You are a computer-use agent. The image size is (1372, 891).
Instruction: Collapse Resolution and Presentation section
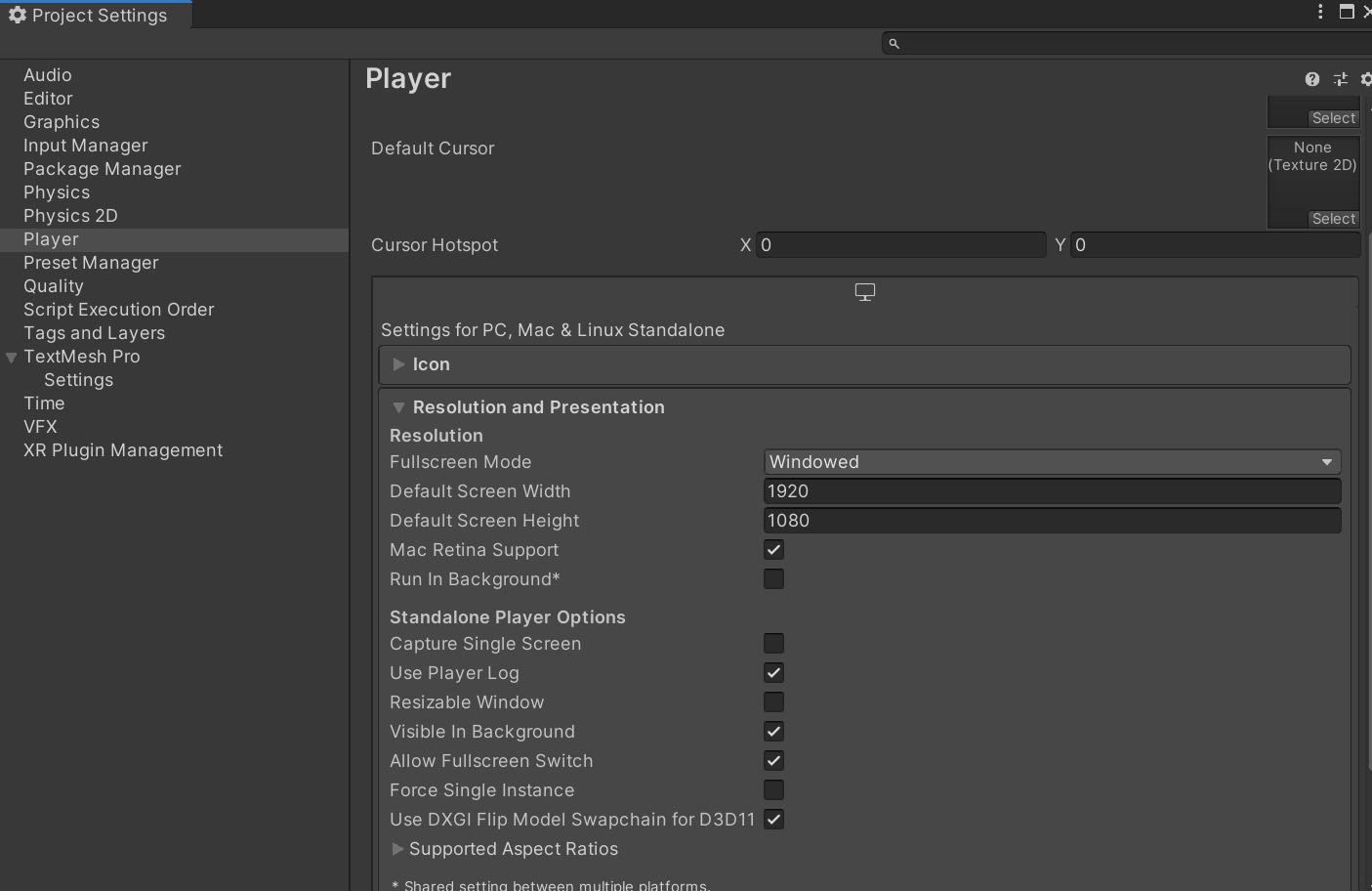coord(398,407)
